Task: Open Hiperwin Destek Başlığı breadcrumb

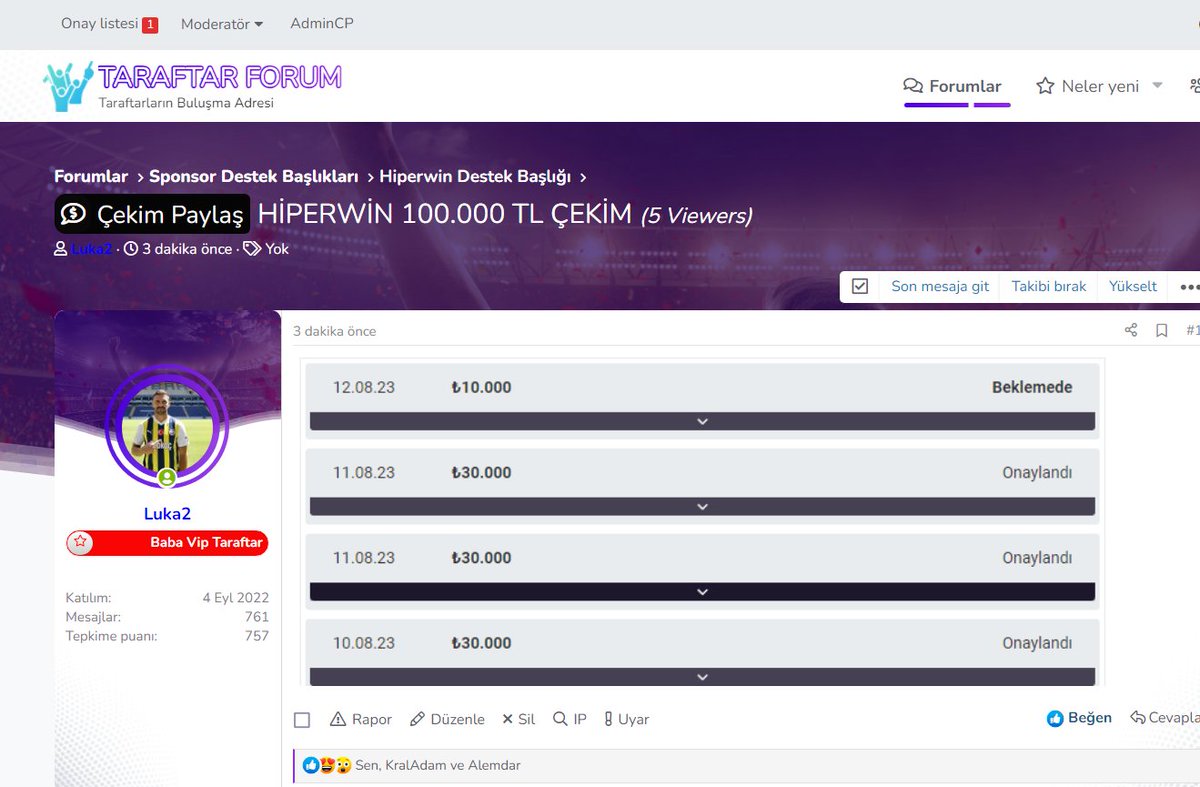Action: click(x=475, y=176)
